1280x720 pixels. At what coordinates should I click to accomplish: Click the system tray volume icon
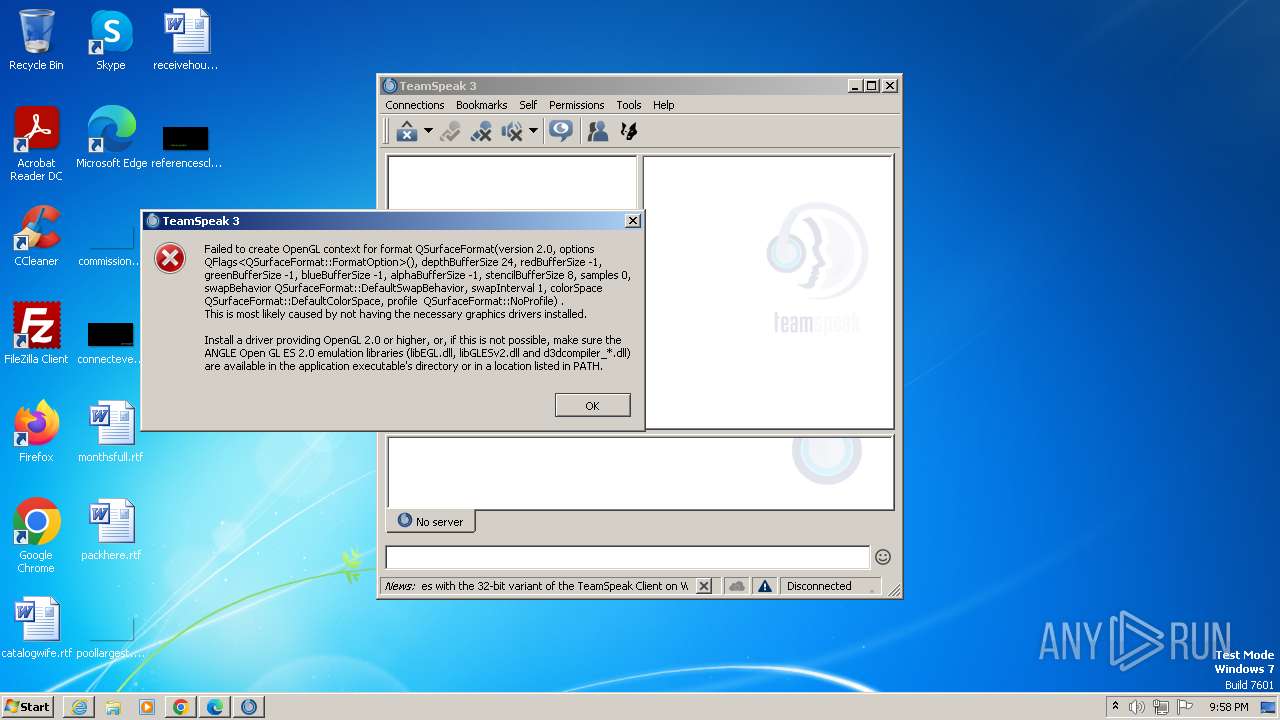pos(1137,707)
